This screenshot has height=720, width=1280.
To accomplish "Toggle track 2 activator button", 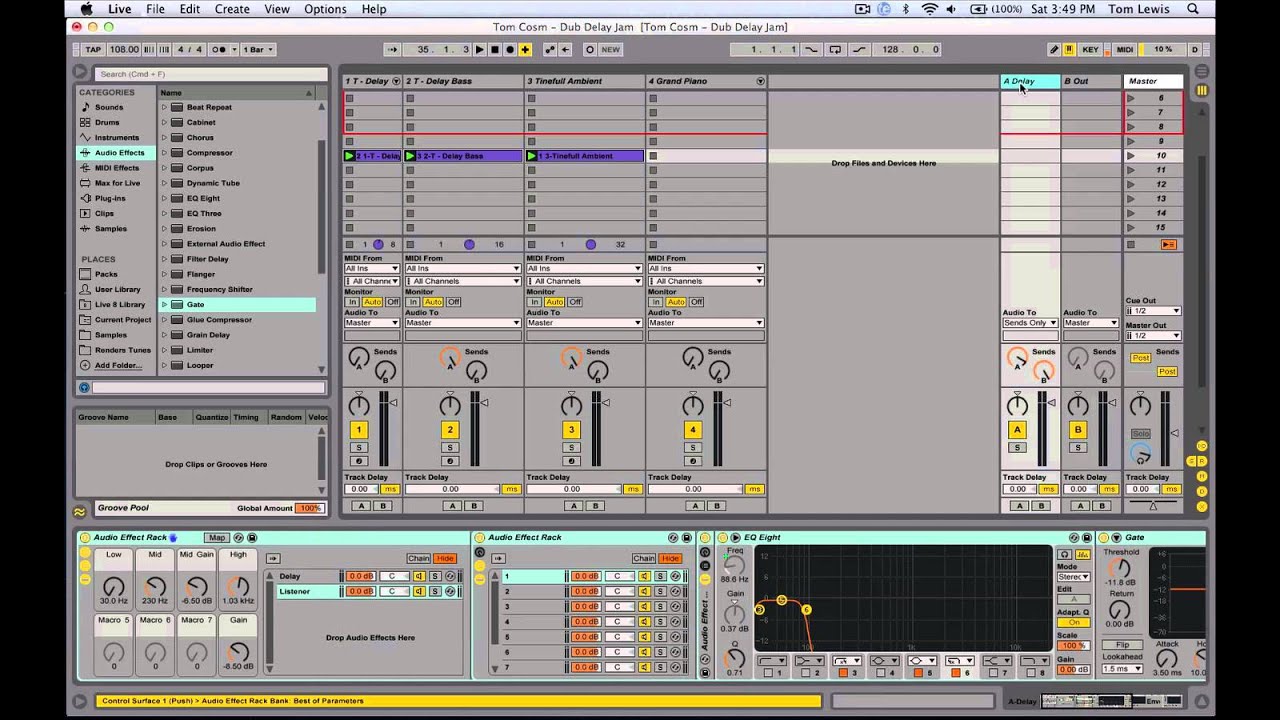I will 450,430.
